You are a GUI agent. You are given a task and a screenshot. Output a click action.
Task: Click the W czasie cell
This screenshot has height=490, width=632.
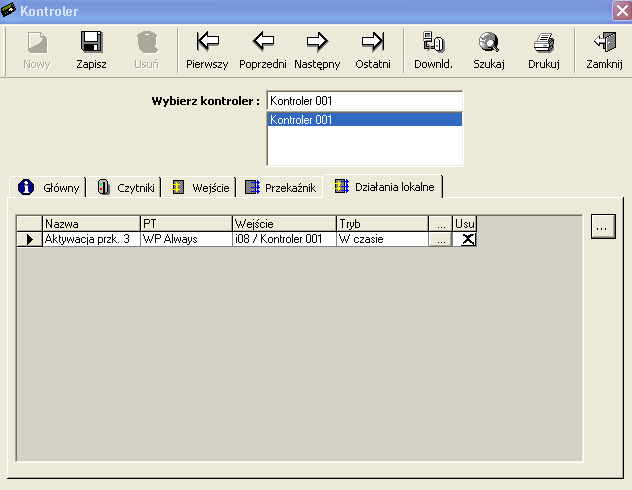coord(382,239)
